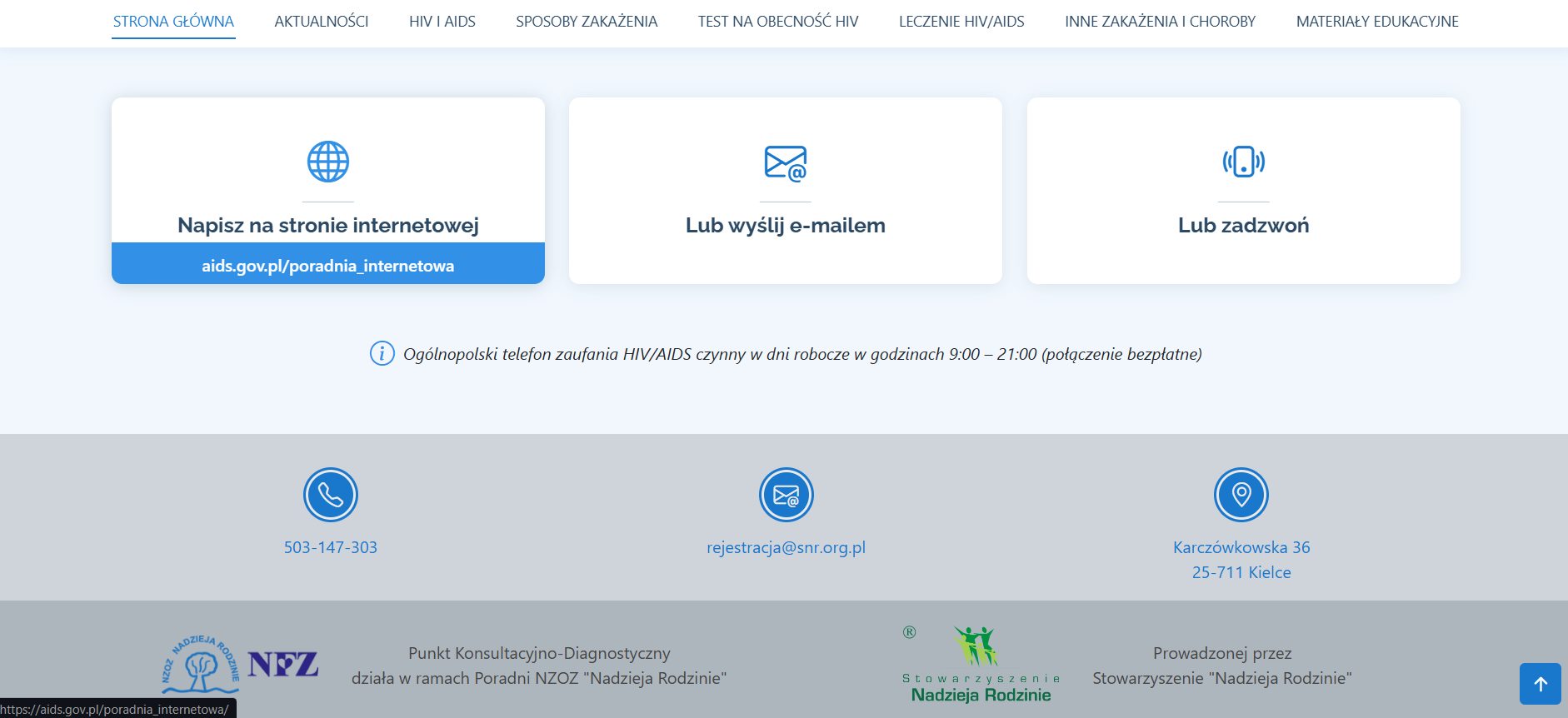Click the globe icon on the website card
1568x718 pixels.
click(328, 162)
